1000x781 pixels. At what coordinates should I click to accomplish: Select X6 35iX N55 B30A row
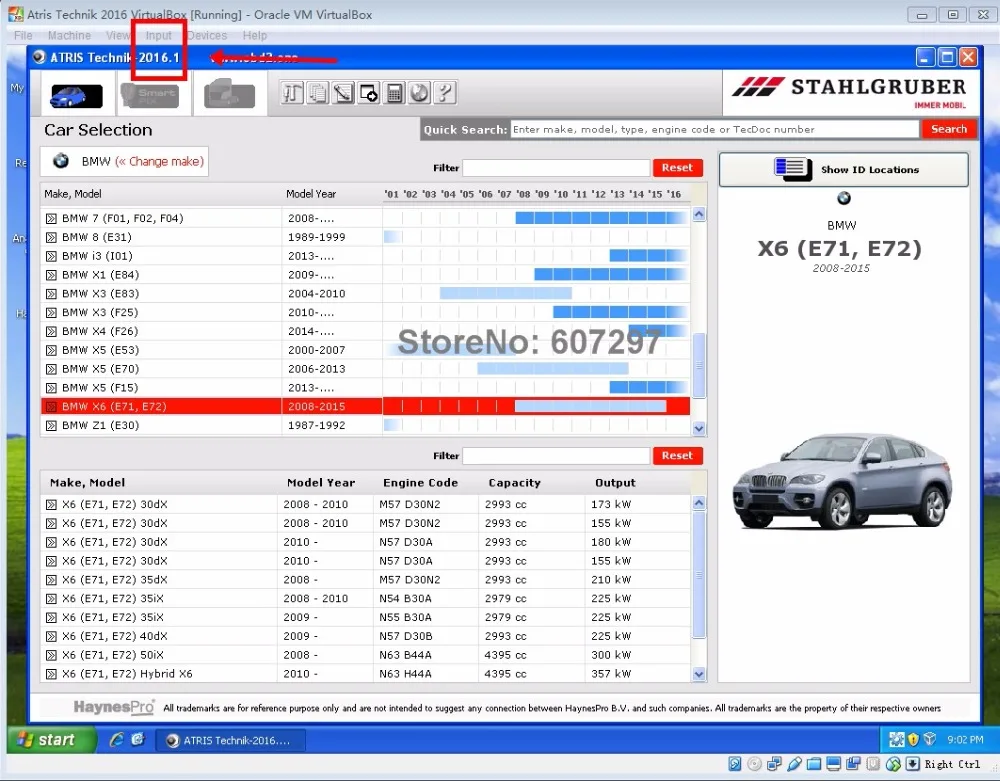click(x=365, y=617)
